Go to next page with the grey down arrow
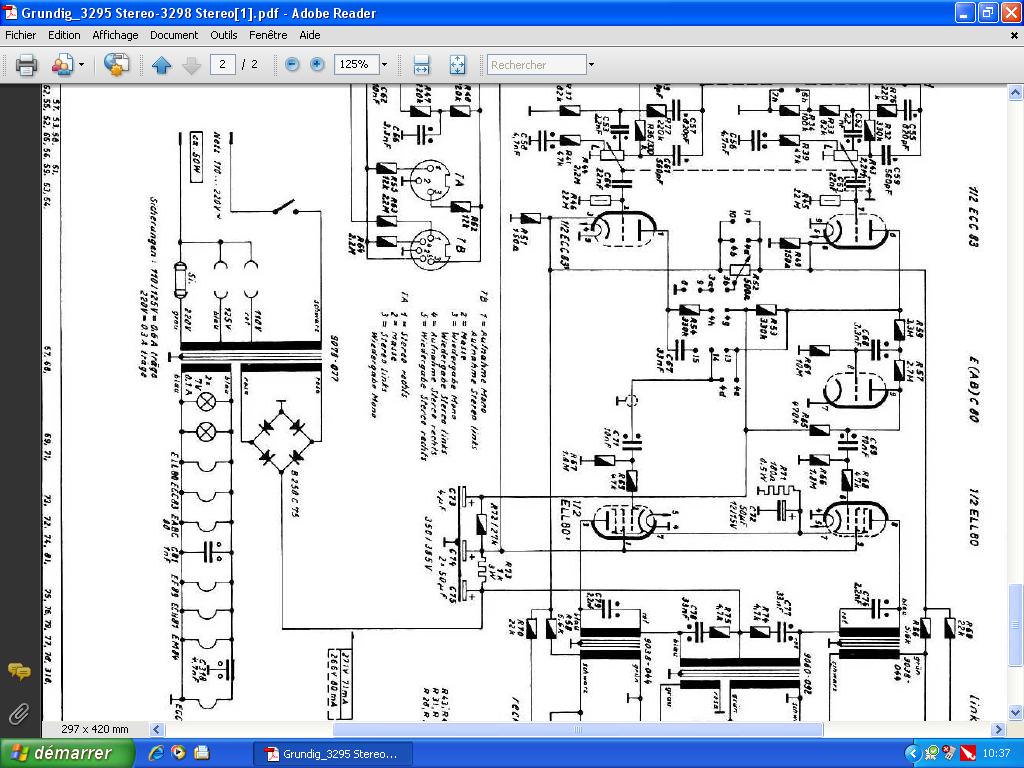The height and width of the screenshot is (768, 1024). (191, 65)
